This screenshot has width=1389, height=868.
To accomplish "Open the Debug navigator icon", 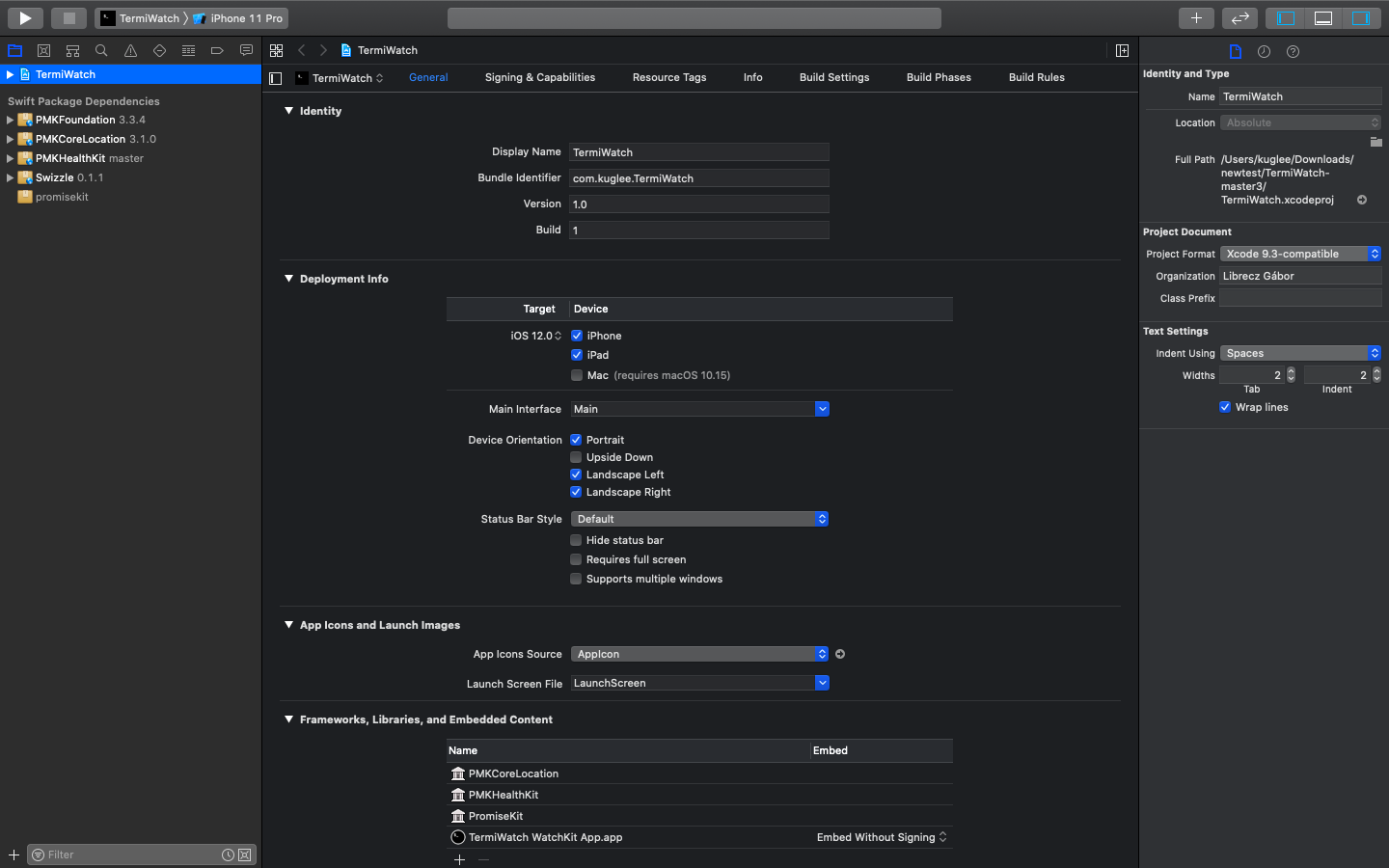I will 188,50.
